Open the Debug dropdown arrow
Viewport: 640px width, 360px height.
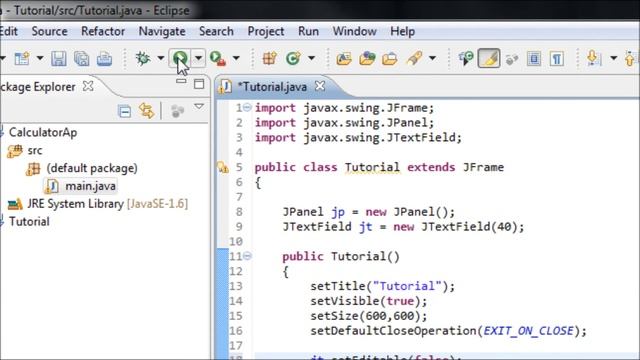pyautogui.click(x=161, y=58)
